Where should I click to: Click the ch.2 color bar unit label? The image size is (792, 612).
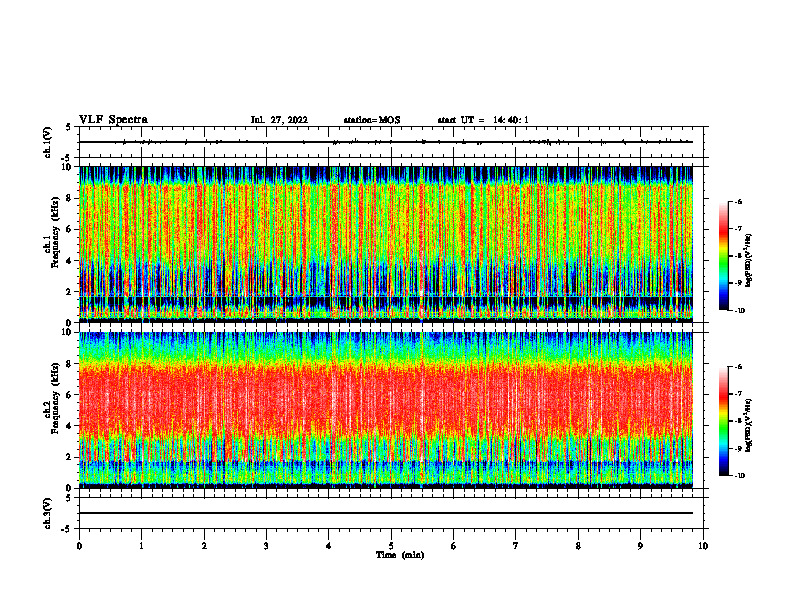pyautogui.click(x=749, y=425)
